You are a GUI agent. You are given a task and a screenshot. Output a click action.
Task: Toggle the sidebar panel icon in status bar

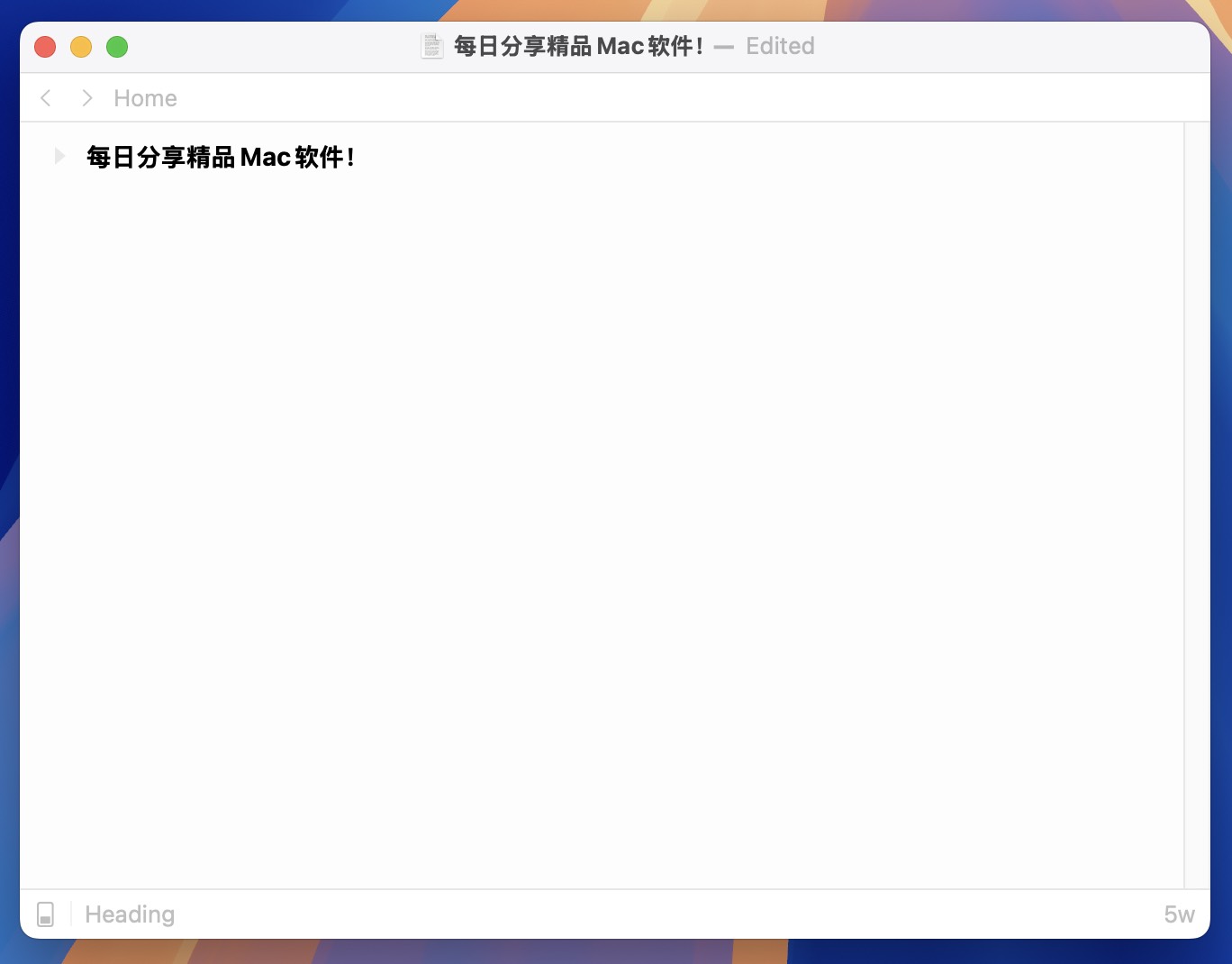coord(46,914)
